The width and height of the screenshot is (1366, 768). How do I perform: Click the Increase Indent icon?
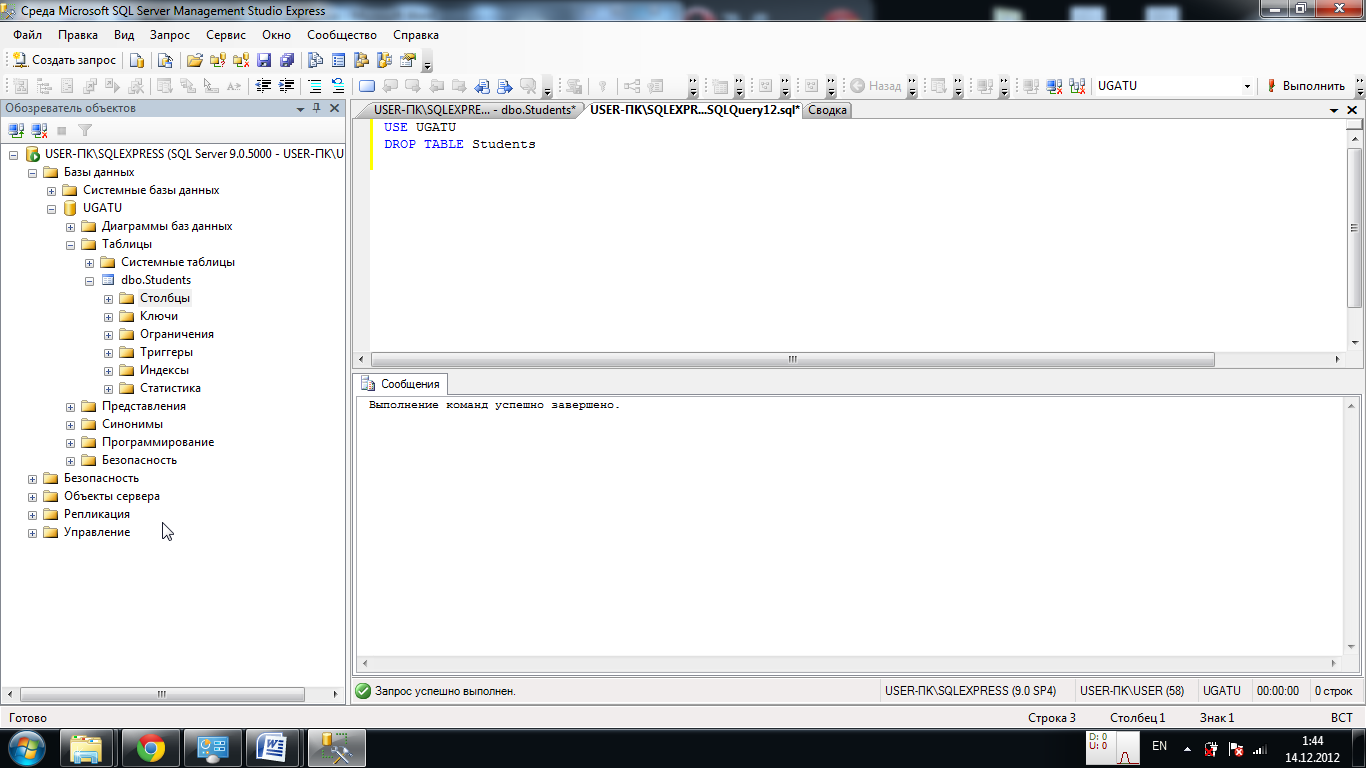click(x=286, y=86)
